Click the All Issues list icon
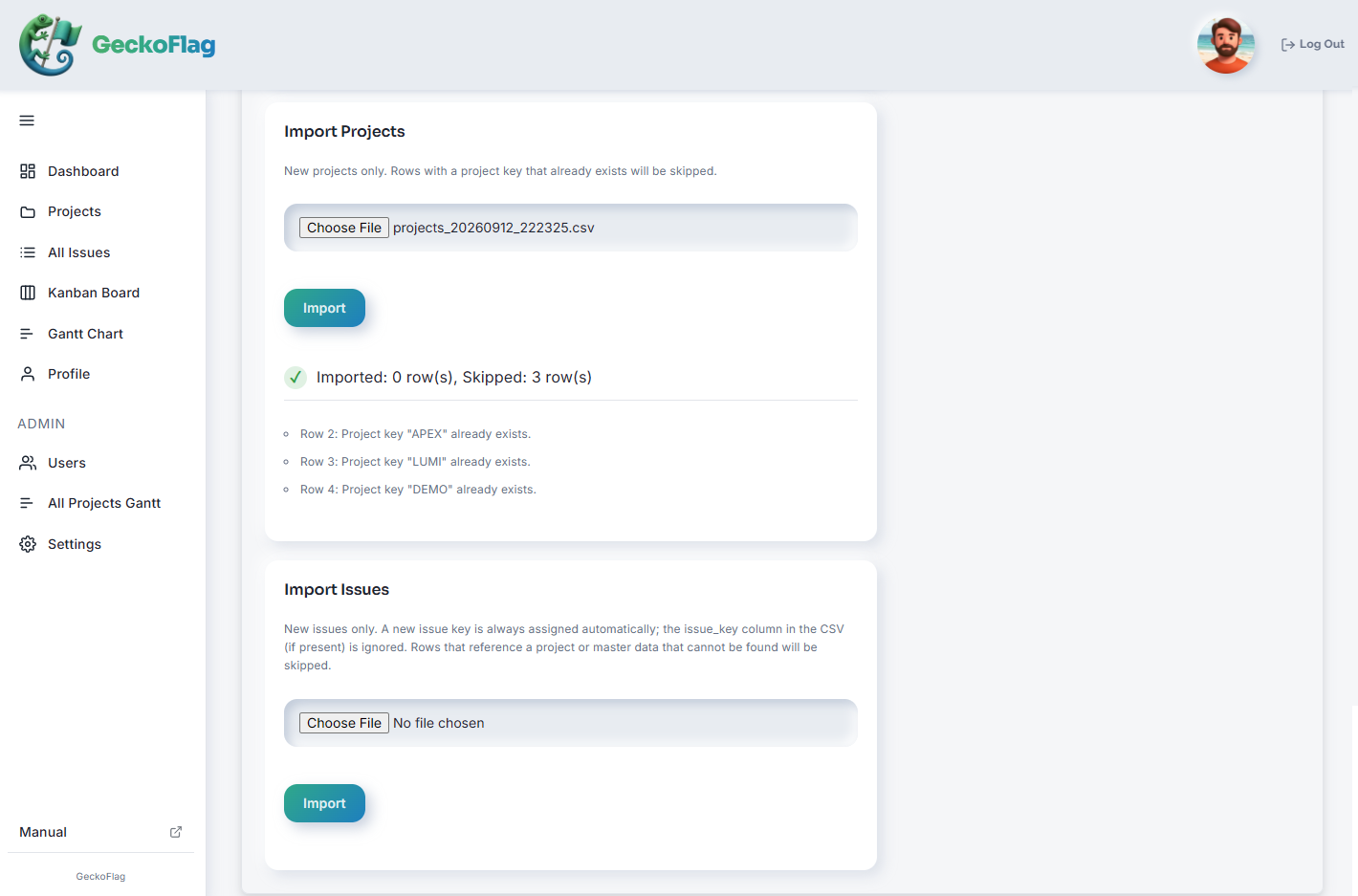 coord(28,252)
